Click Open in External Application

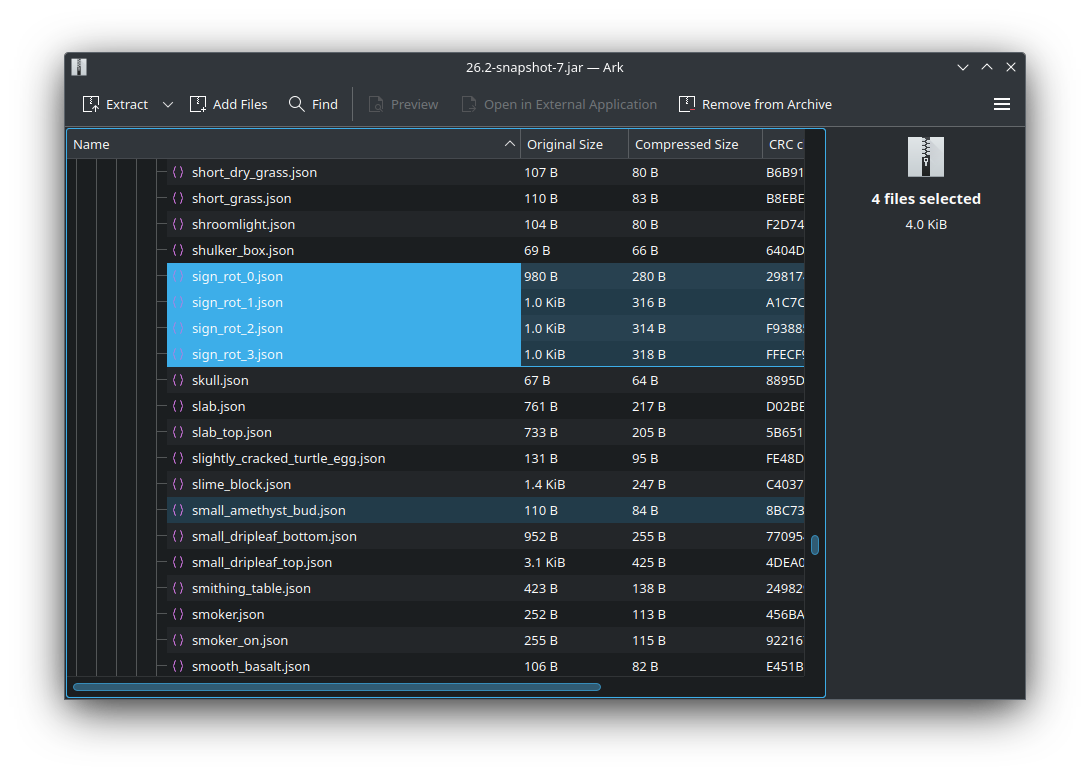coord(560,104)
